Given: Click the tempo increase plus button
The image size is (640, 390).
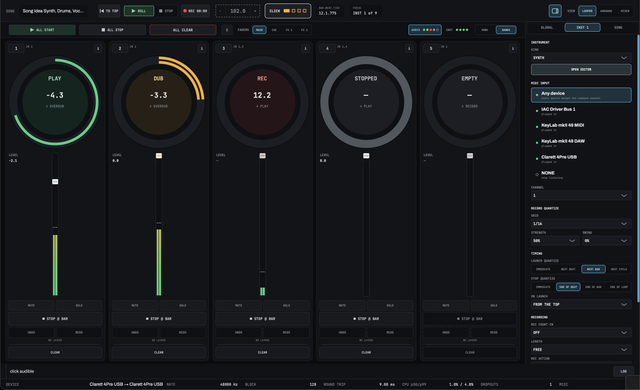Looking at the screenshot, I should [x=255, y=11].
